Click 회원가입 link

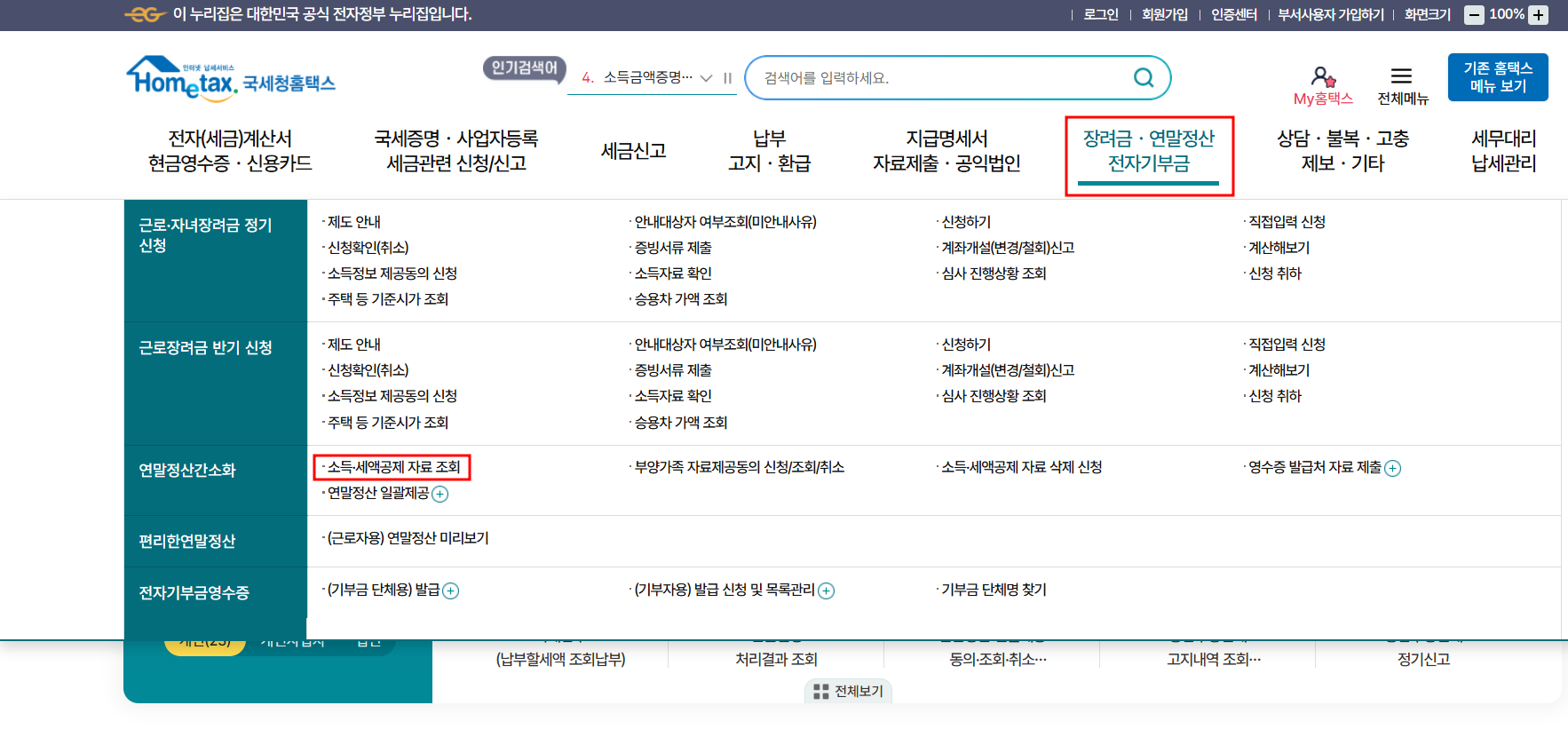[1165, 15]
